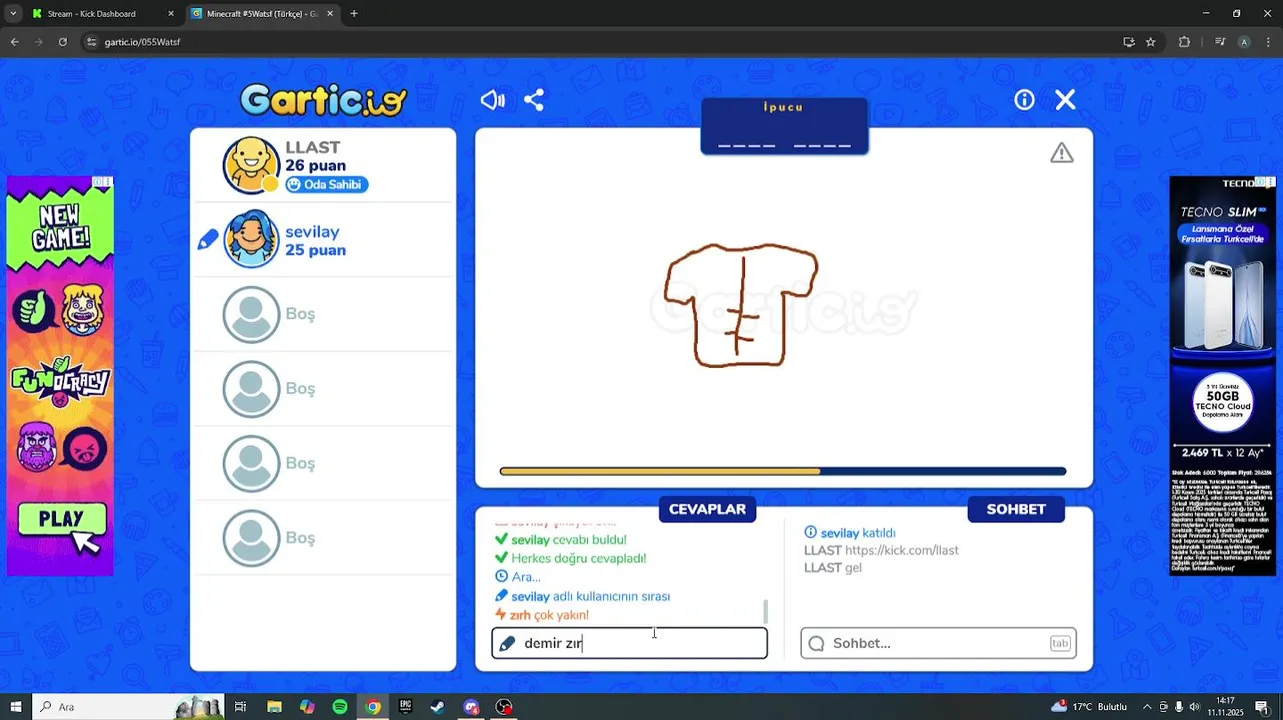Click 'Herkes doğru cevapladı!' message
This screenshot has height=720, width=1283.
point(570,558)
